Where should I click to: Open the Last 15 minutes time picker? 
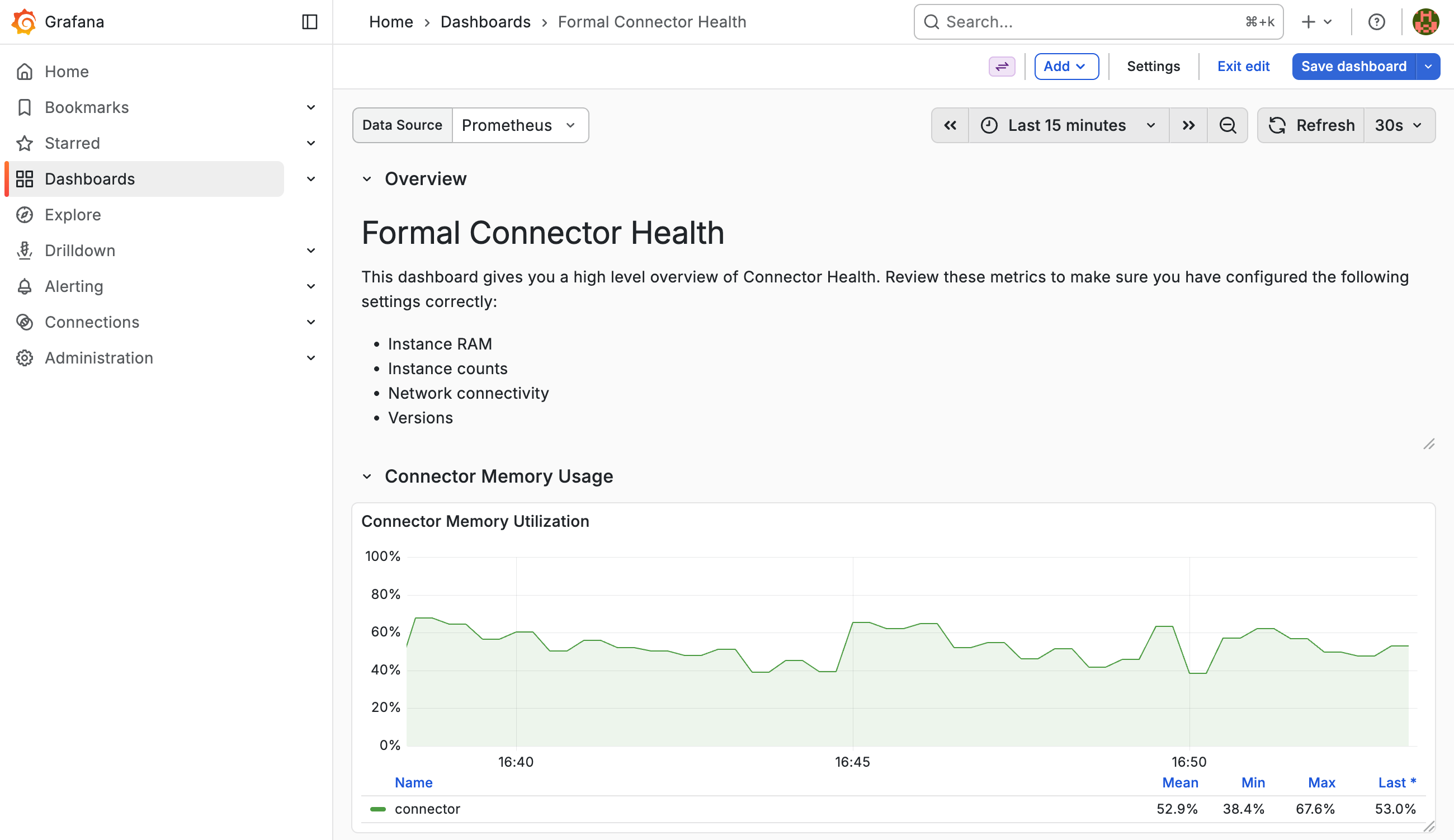click(1068, 125)
